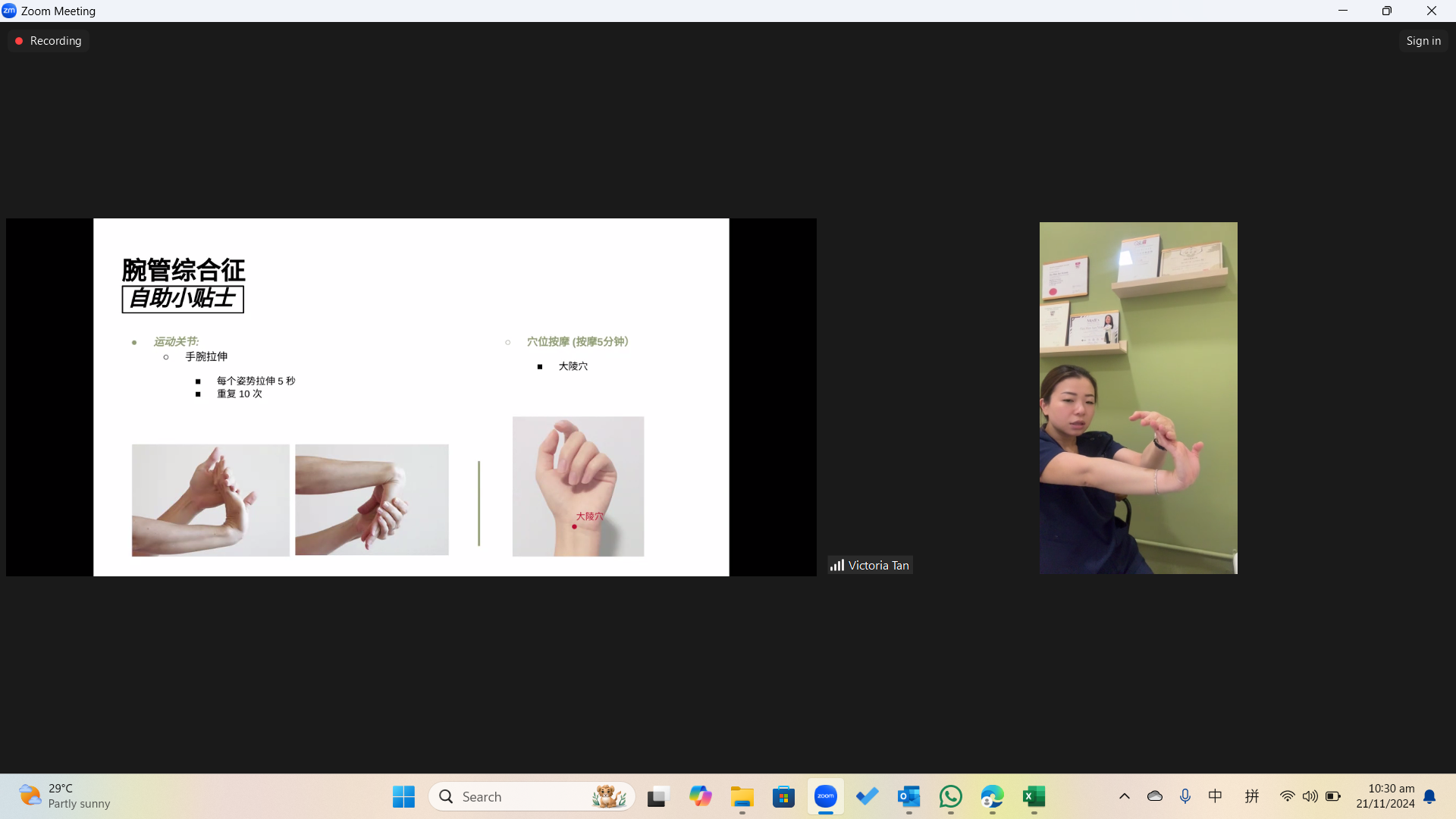The image size is (1456, 819).
Task: Expand the hidden system tray icons
Action: point(1124,796)
